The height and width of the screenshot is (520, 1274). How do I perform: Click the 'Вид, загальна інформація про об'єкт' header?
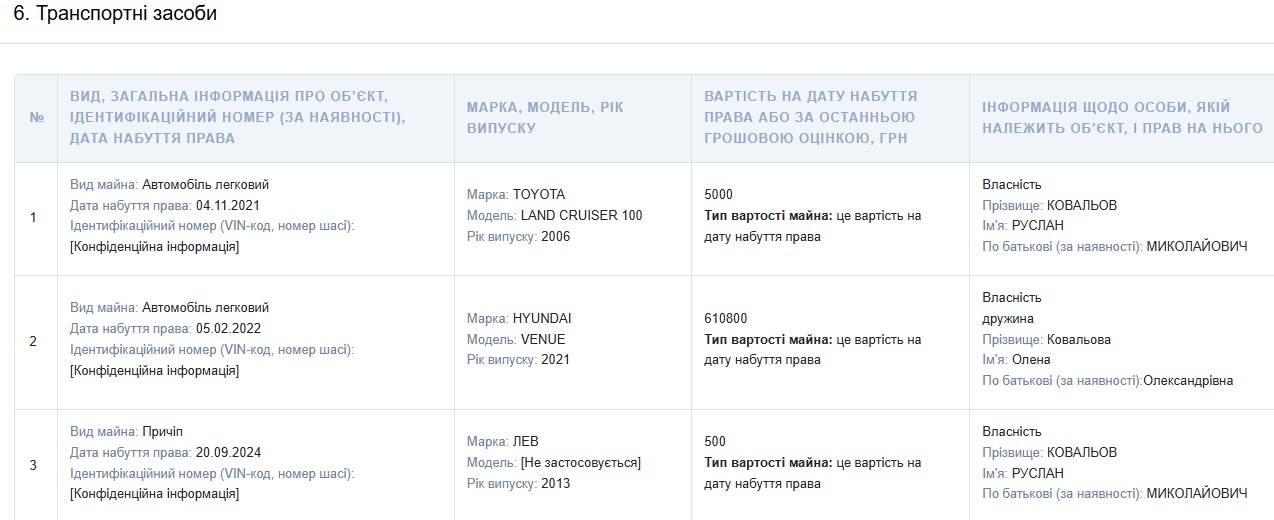click(237, 117)
